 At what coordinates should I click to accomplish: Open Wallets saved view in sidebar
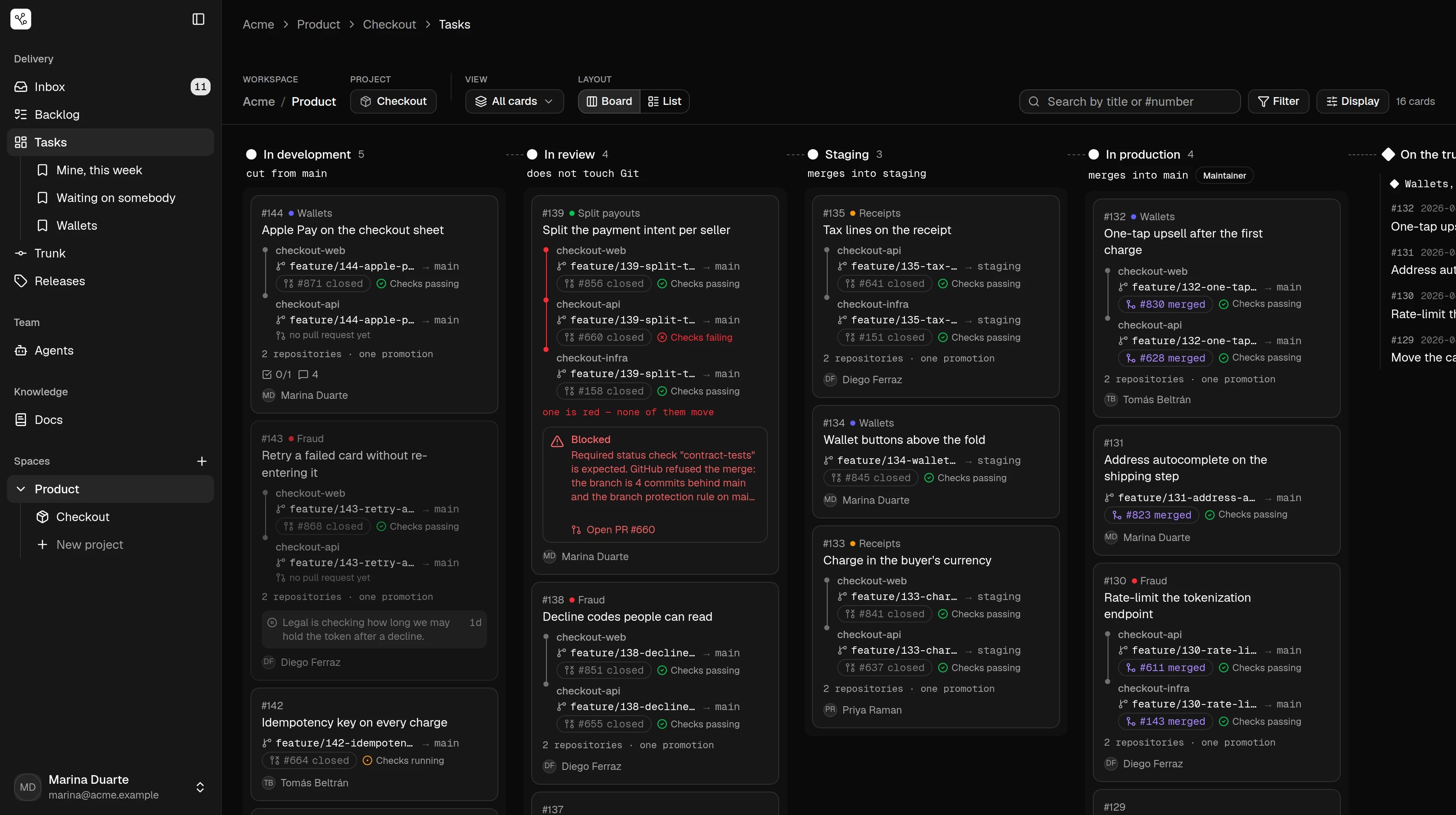pyautogui.click(x=77, y=226)
